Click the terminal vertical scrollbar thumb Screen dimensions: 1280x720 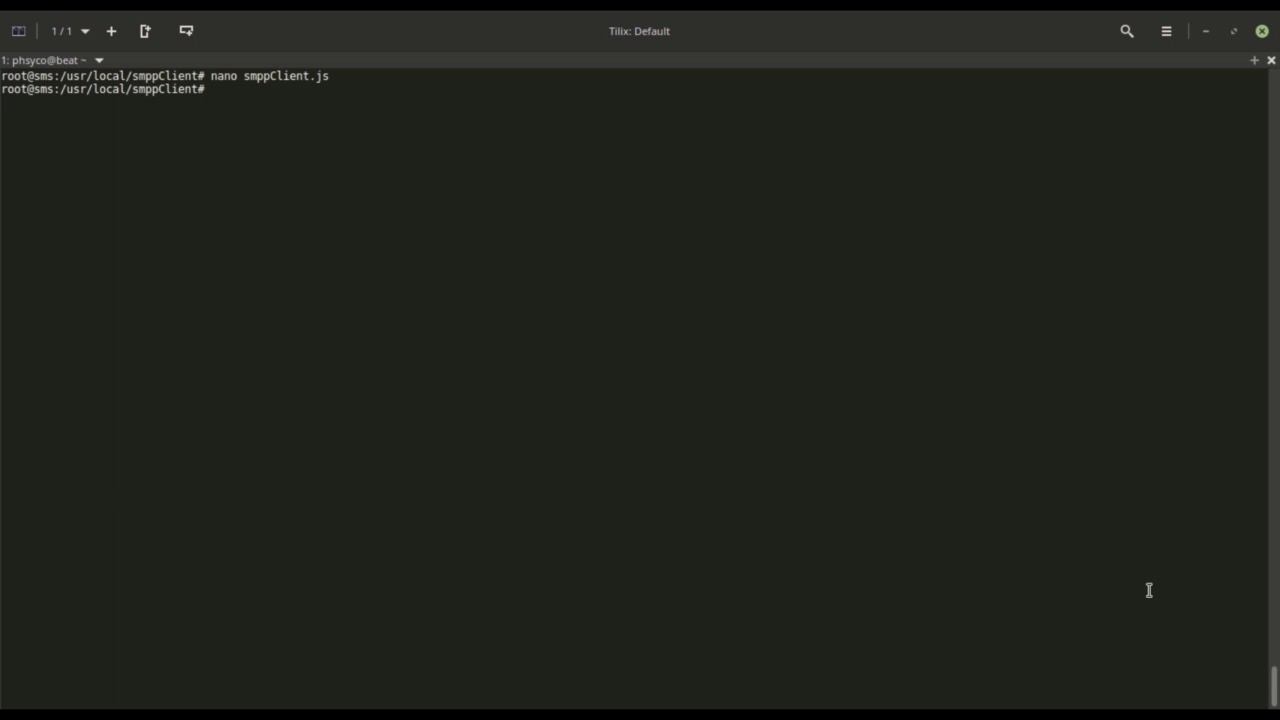(1274, 686)
